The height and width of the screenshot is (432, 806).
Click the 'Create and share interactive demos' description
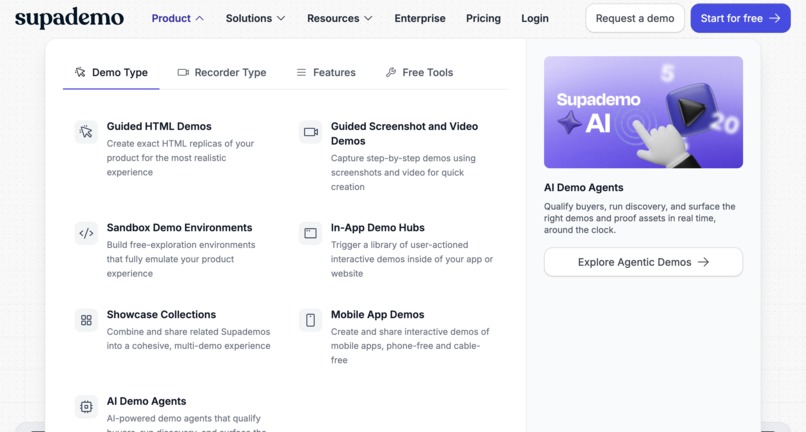[410, 346]
